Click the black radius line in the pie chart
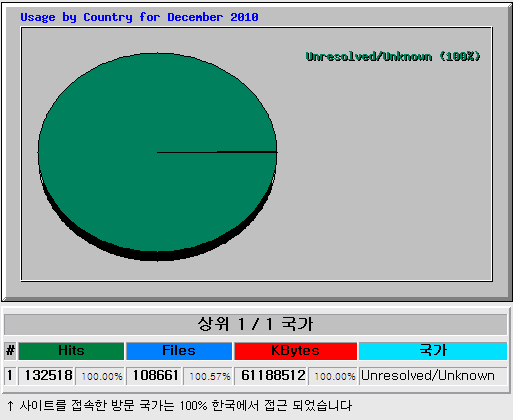The image size is (513, 420). (x=217, y=152)
